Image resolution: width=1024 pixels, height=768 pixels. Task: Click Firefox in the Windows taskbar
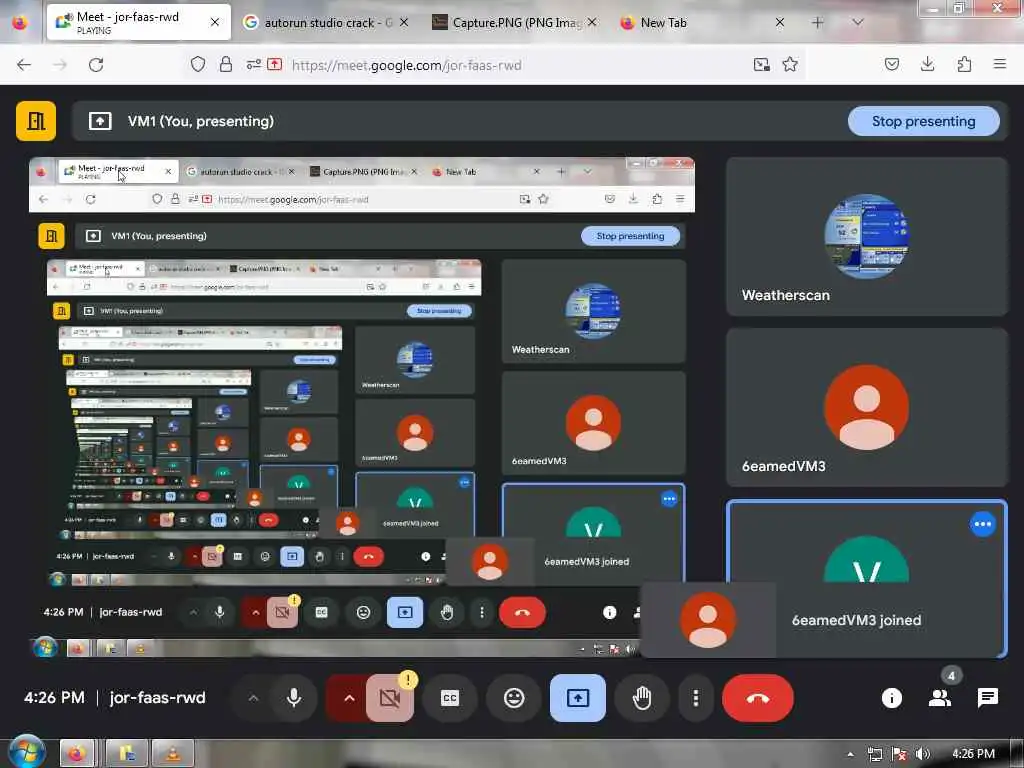click(78, 754)
